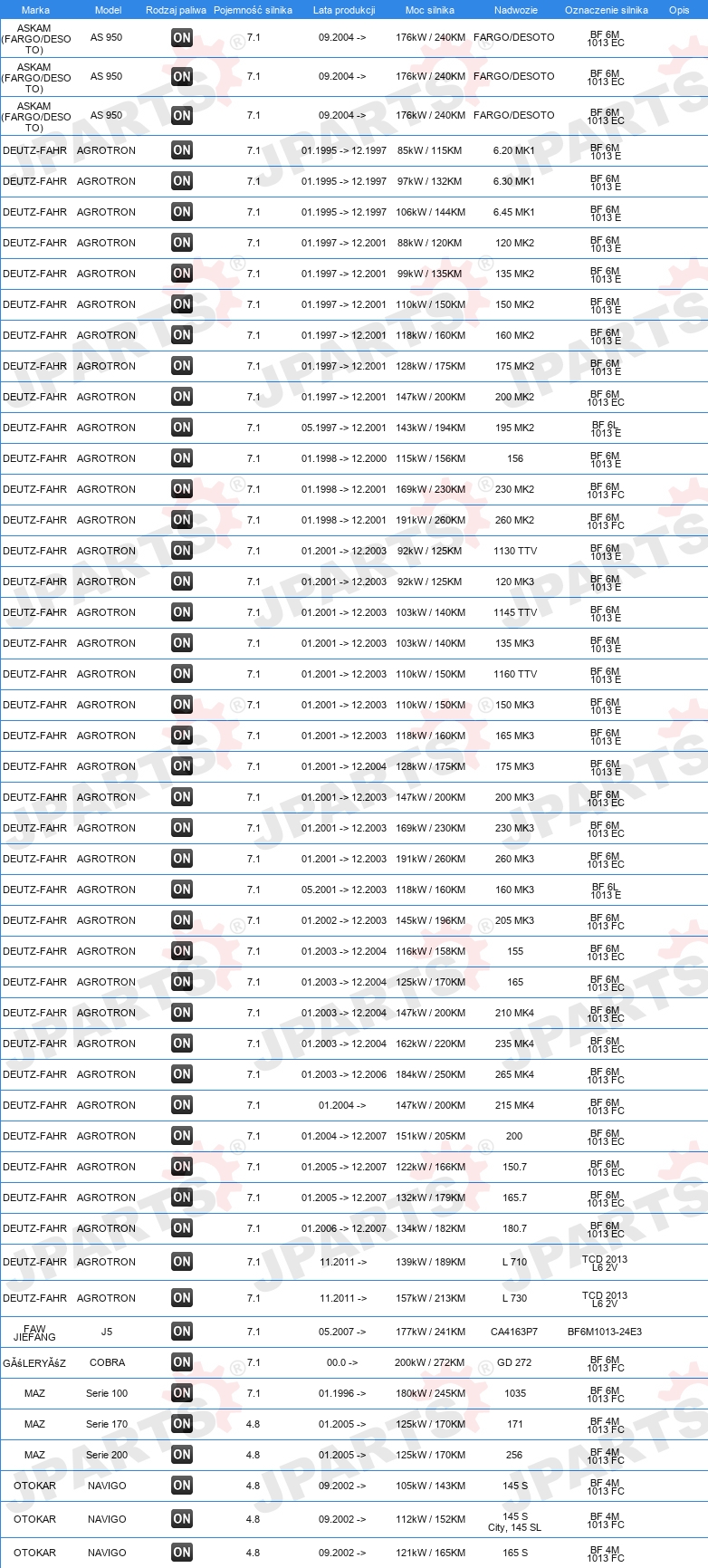708x1568 pixels.
Task: Select the ON icon in the 265 MK4 row
Action: 182,1074
